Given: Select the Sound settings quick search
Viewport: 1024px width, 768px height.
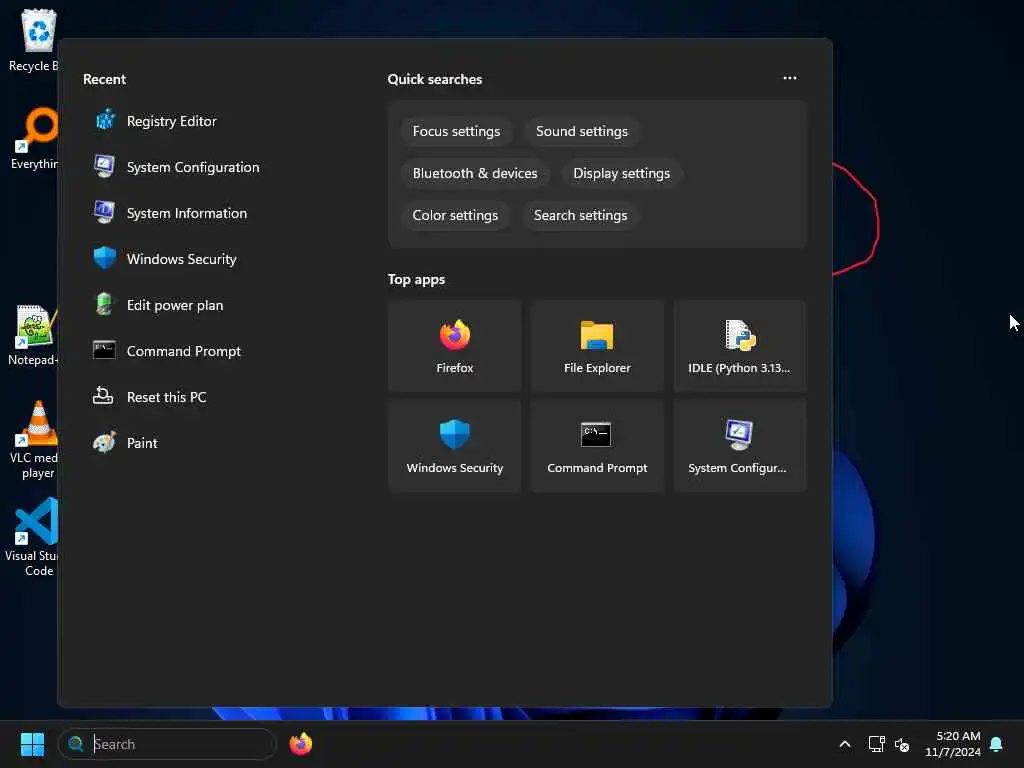Looking at the screenshot, I should pos(582,131).
